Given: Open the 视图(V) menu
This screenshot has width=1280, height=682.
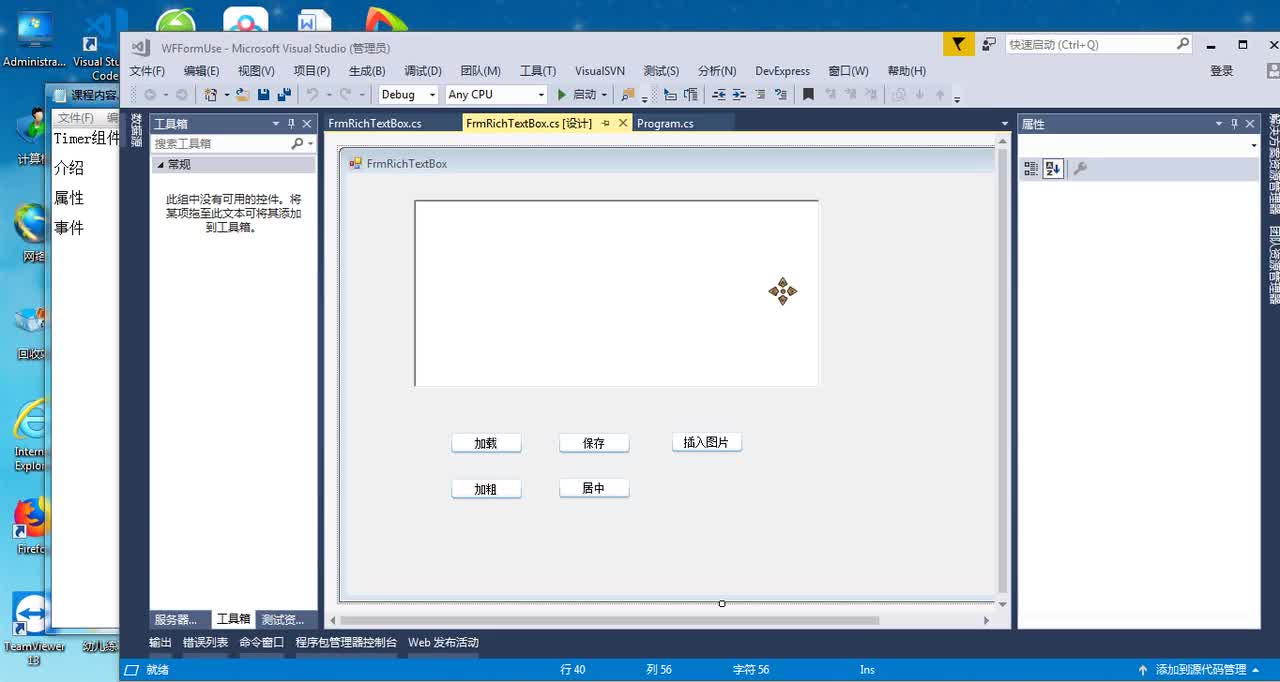Looking at the screenshot, I should pos(256,71).
